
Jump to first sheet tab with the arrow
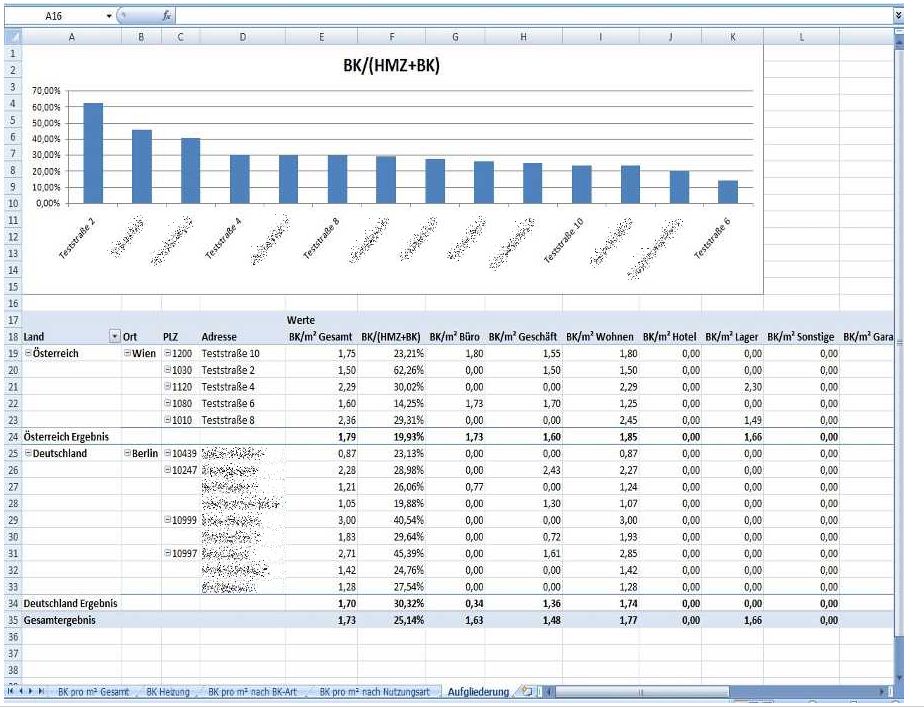point(11,691)
